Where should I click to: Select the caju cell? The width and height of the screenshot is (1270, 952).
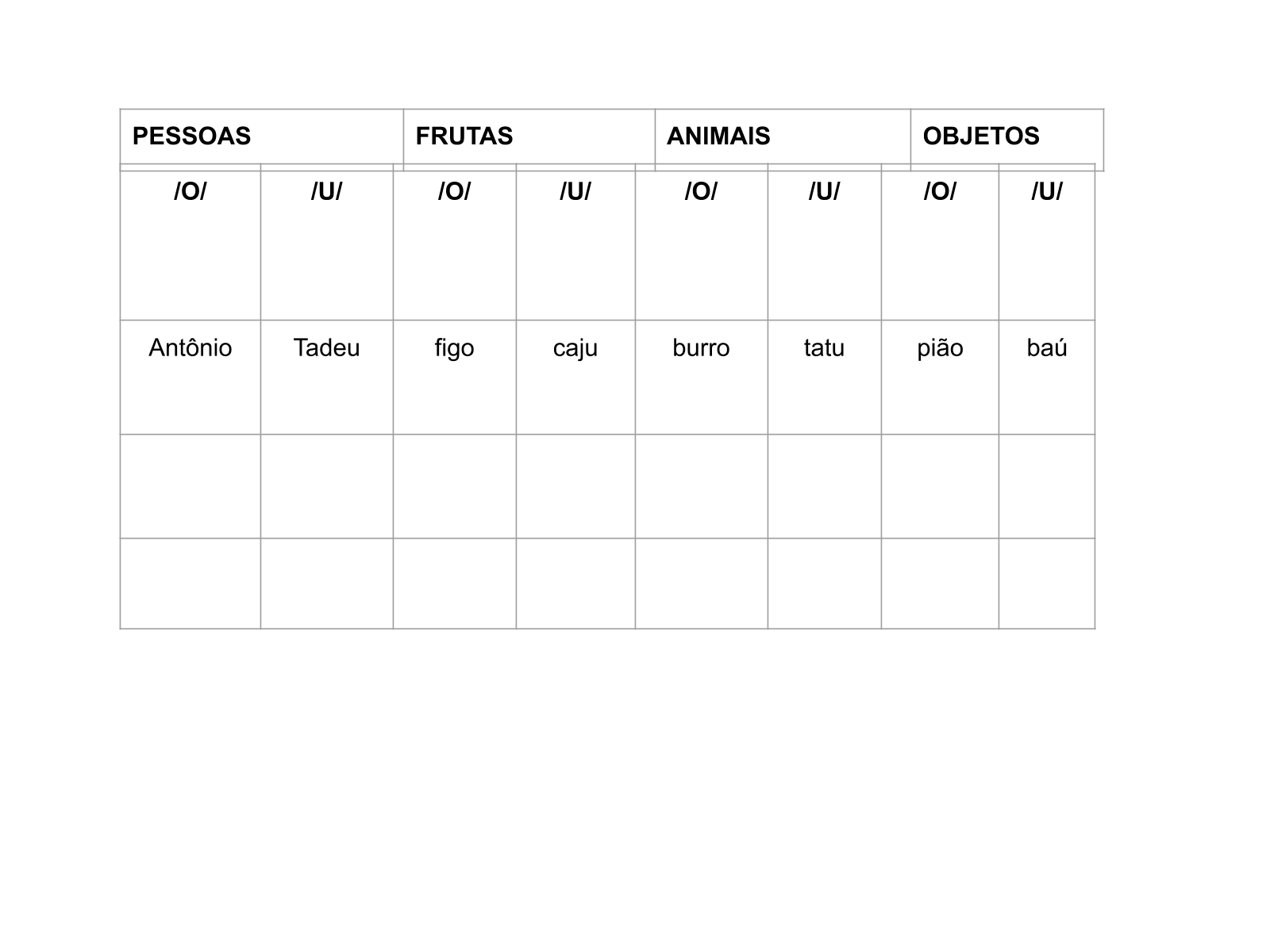pos(575,348)
